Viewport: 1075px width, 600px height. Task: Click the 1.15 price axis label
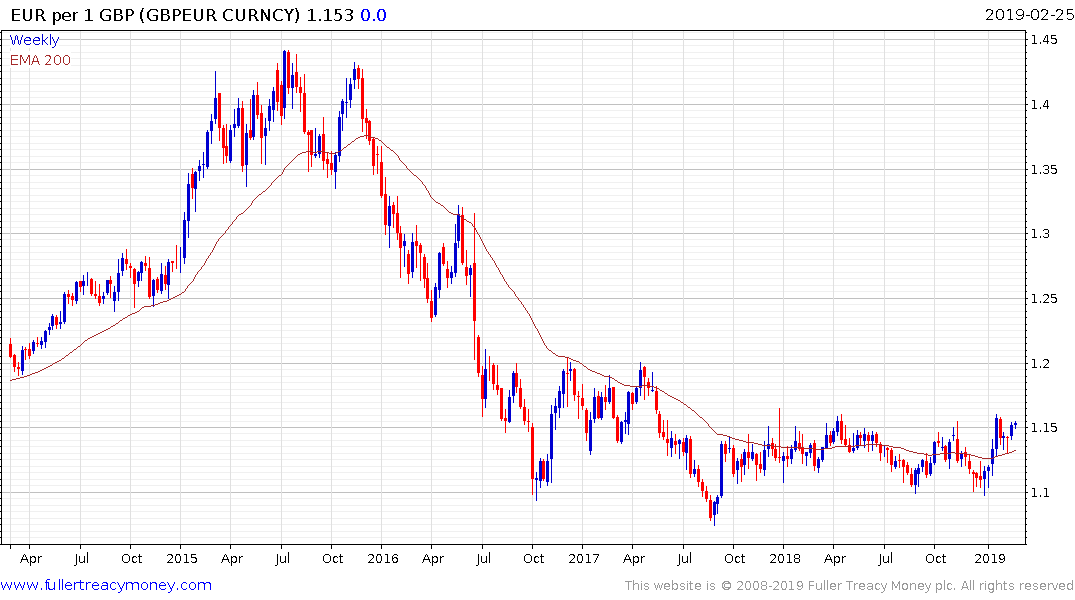pyautogui.click(x=1044, y=428)
